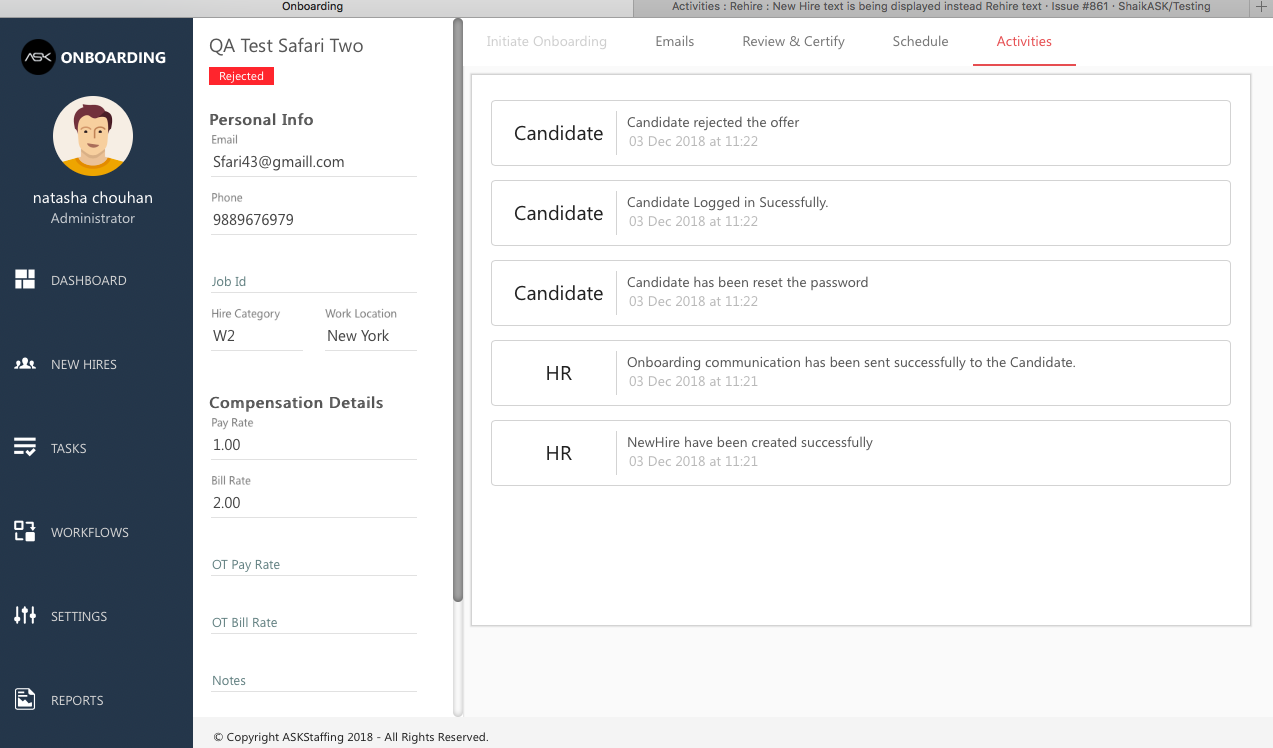Click 'Candidate has been reset the password'
This screenshot has height=748, width=1273.
[860, 293]
